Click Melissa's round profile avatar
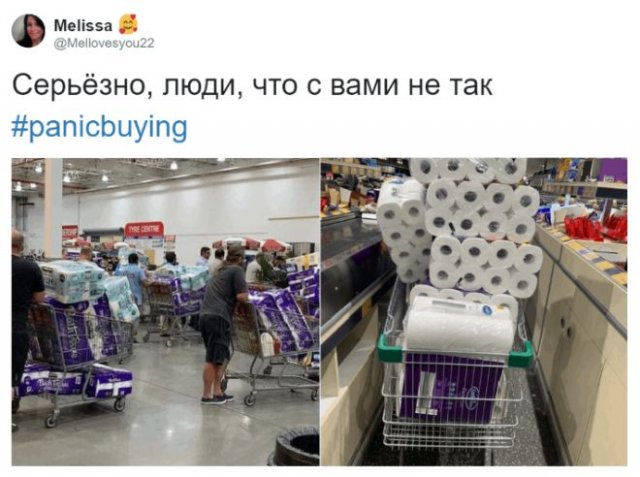Image resolution: width=640 pixels, height=477 pixels. pyautogui.click(x=28, y=31)
